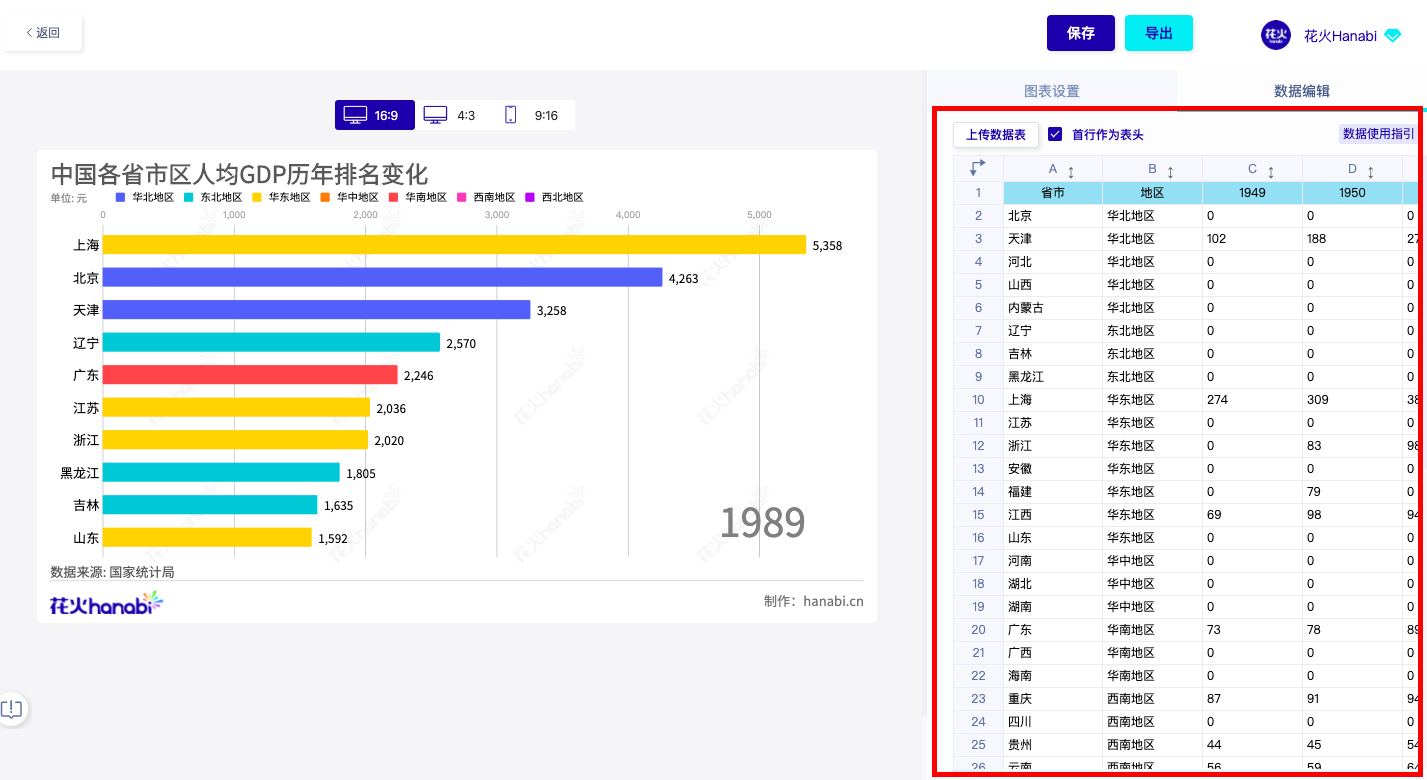
Task: Toggle 华北地区 legend item
Action: click(x=145, y=198)
